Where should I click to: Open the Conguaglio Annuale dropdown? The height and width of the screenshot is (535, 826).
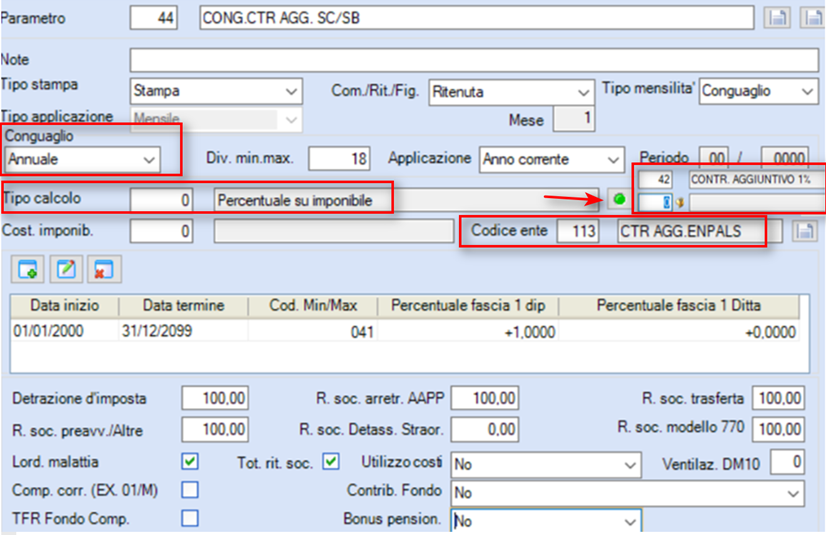coord(82,159)
